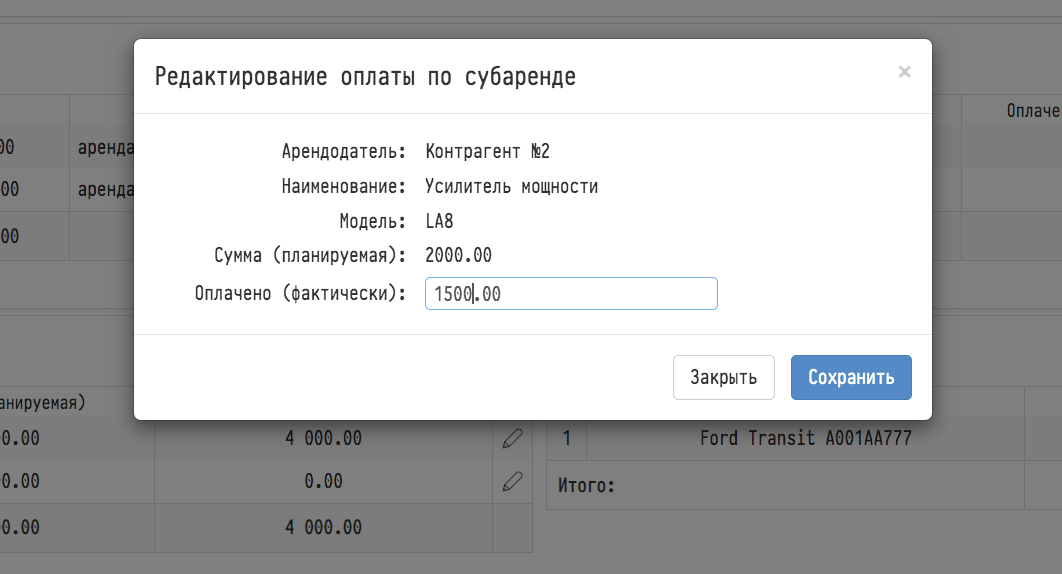The width and height of the screenshot is (1062, 574).
Task: Click the Наименование label
Action: (343, 186)
